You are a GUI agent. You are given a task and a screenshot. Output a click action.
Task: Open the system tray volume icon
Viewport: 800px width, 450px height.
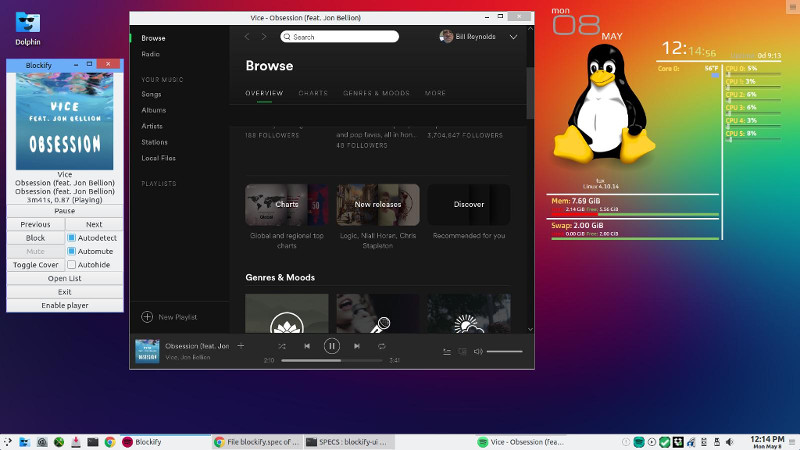[730, 442]
